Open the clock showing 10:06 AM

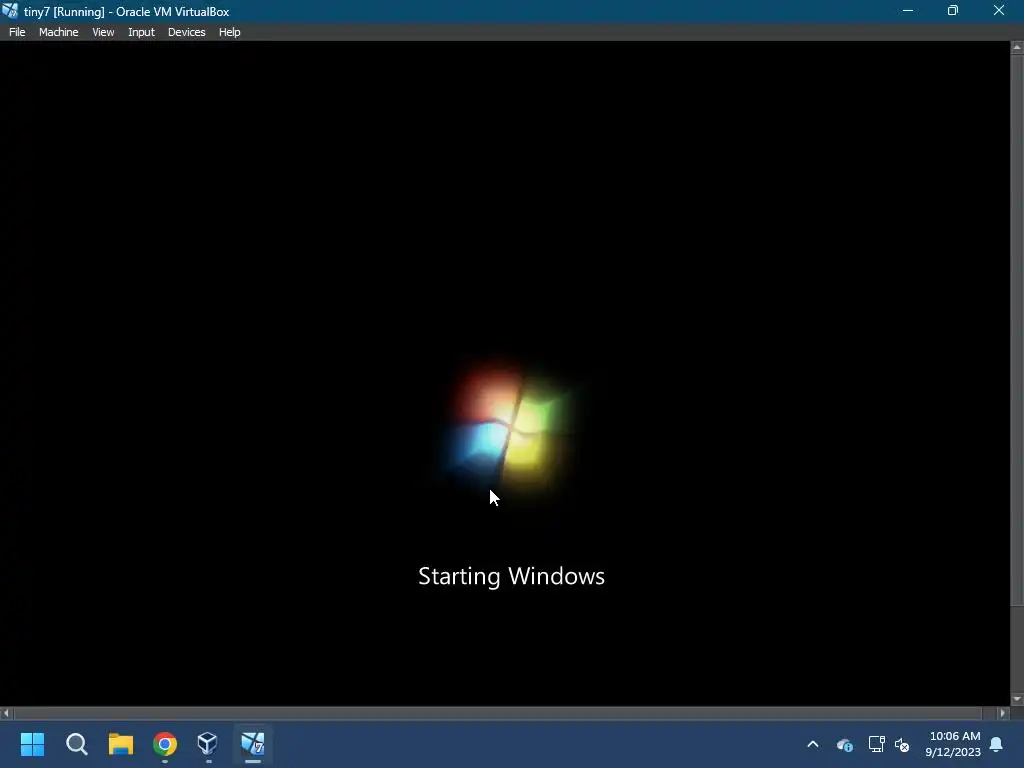pyautogui.click(x=953, y=744)
